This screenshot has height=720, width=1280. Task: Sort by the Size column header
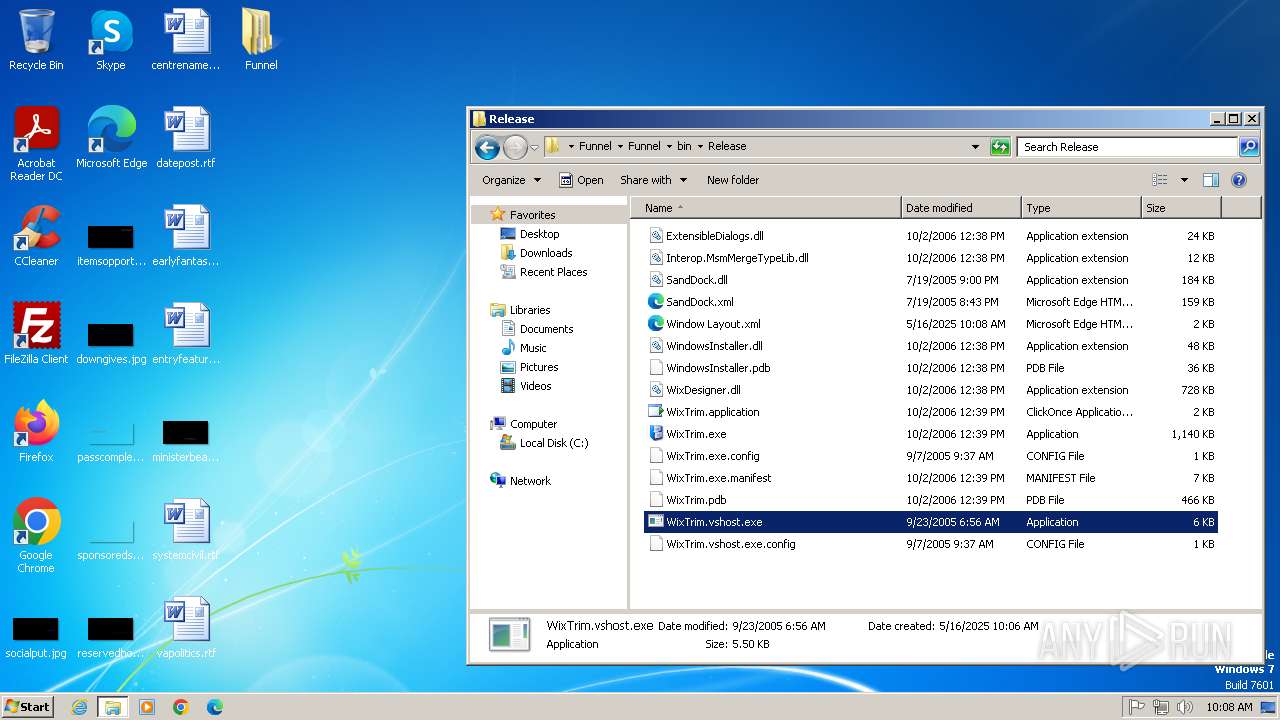tap(1181, 208)
